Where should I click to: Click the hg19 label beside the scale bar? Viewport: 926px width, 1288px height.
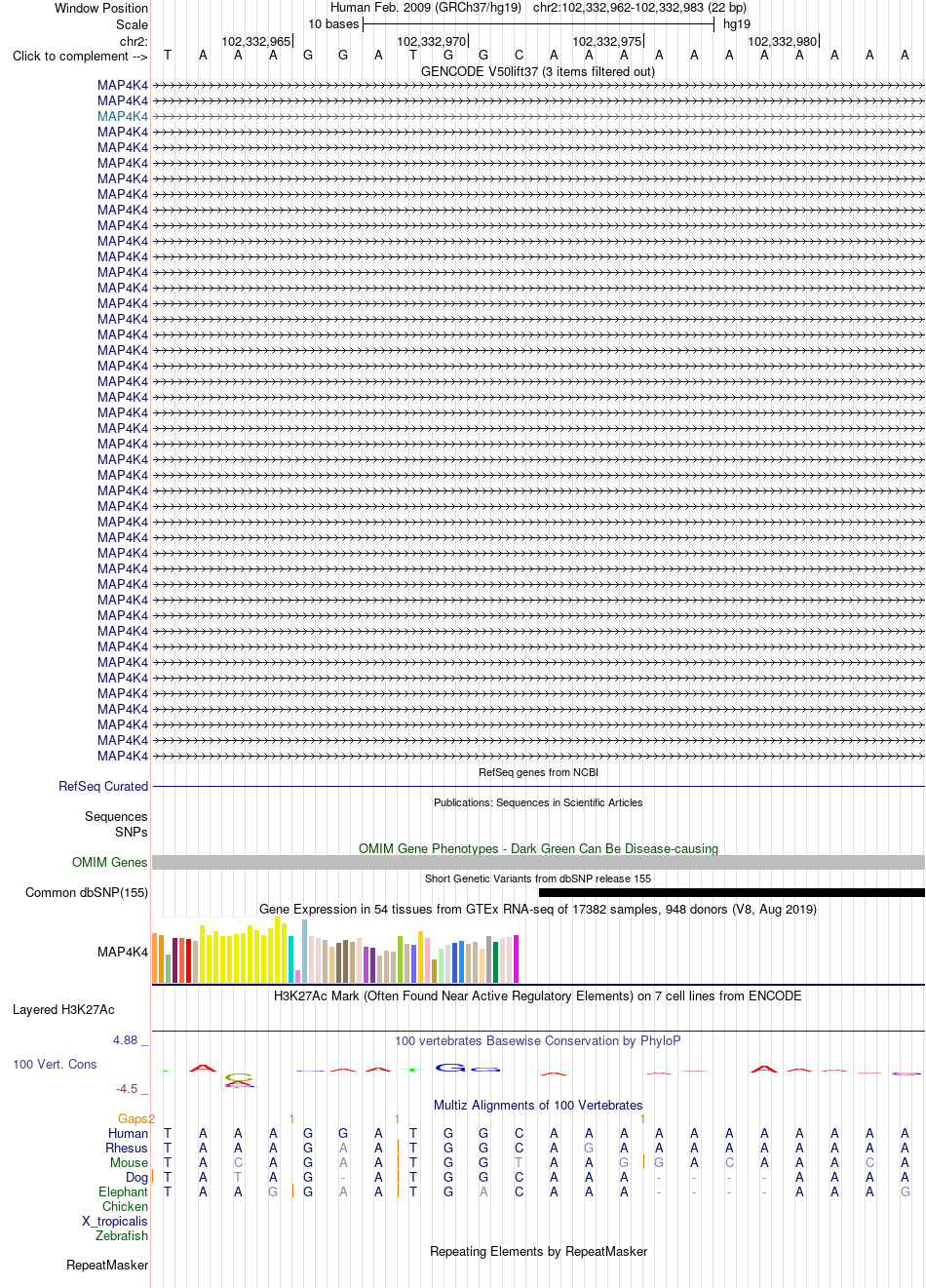(x=737, y=24)
